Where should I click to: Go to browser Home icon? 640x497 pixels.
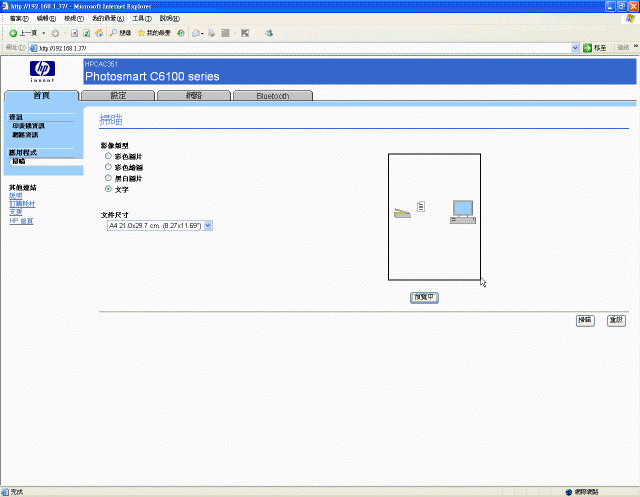point(99,33)
